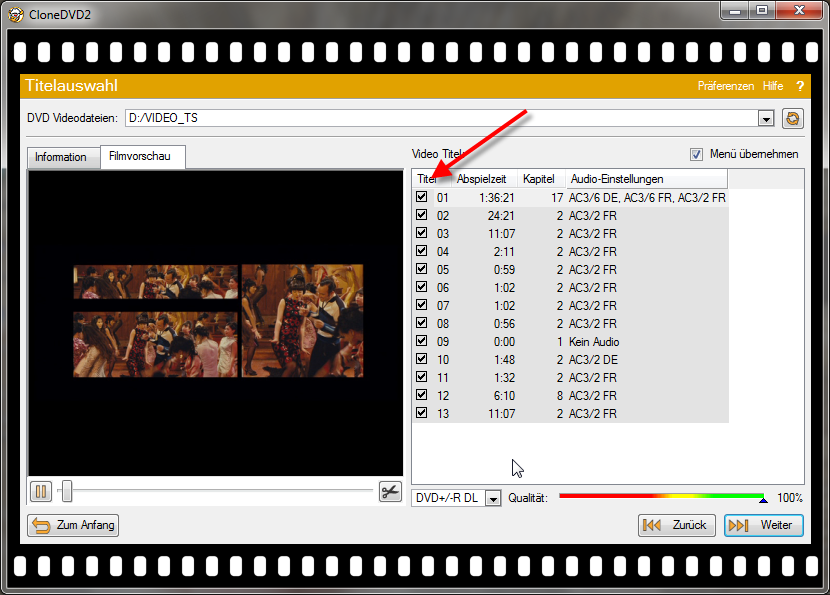Click the CloneDVD2 sheep app icon
This screenshot has height=595, width=830.
click(16, 14)
